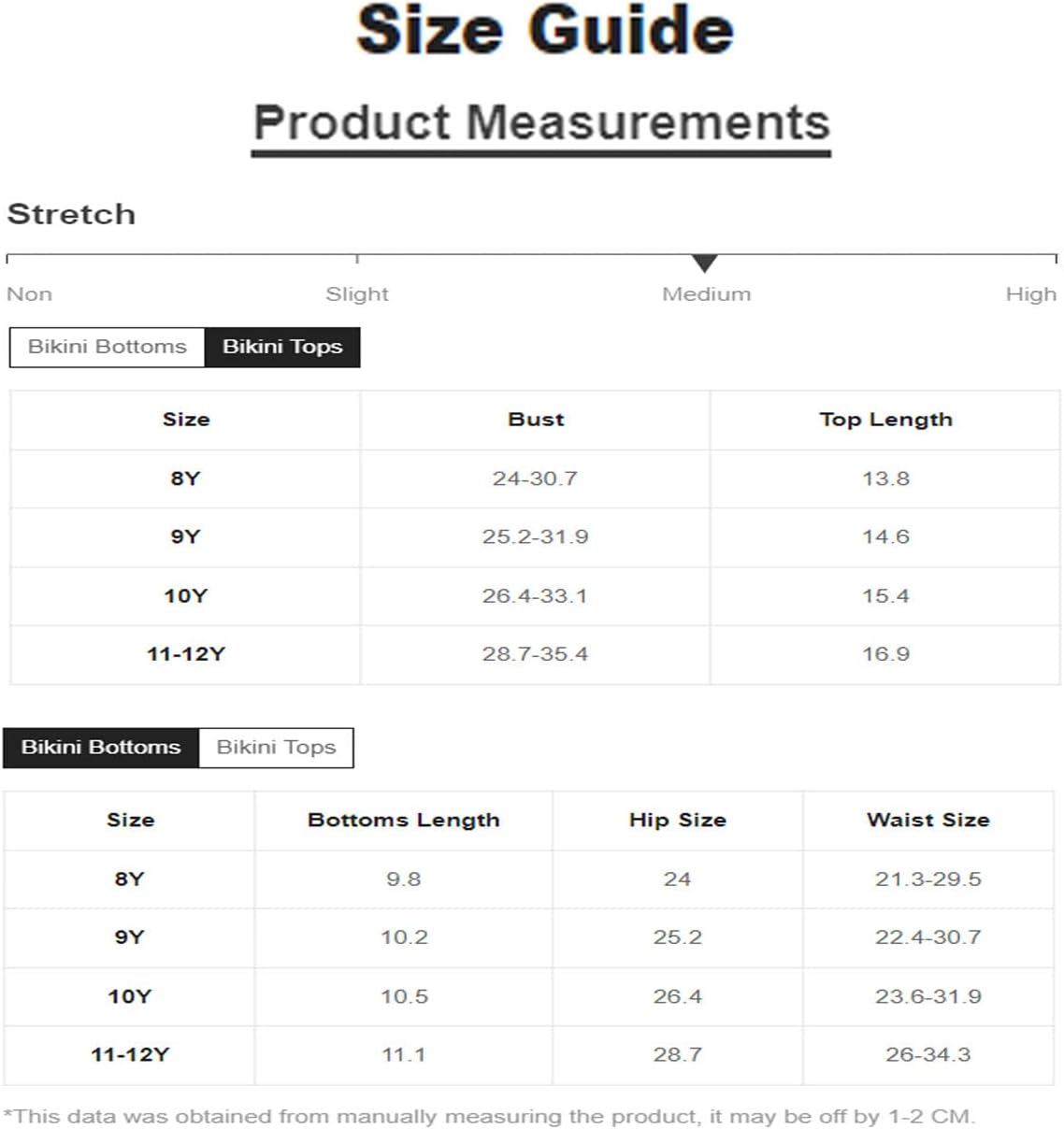Click the Bust column header
The width and height of the screenshot is (1064, 1129).
click(x=536, y=420)
